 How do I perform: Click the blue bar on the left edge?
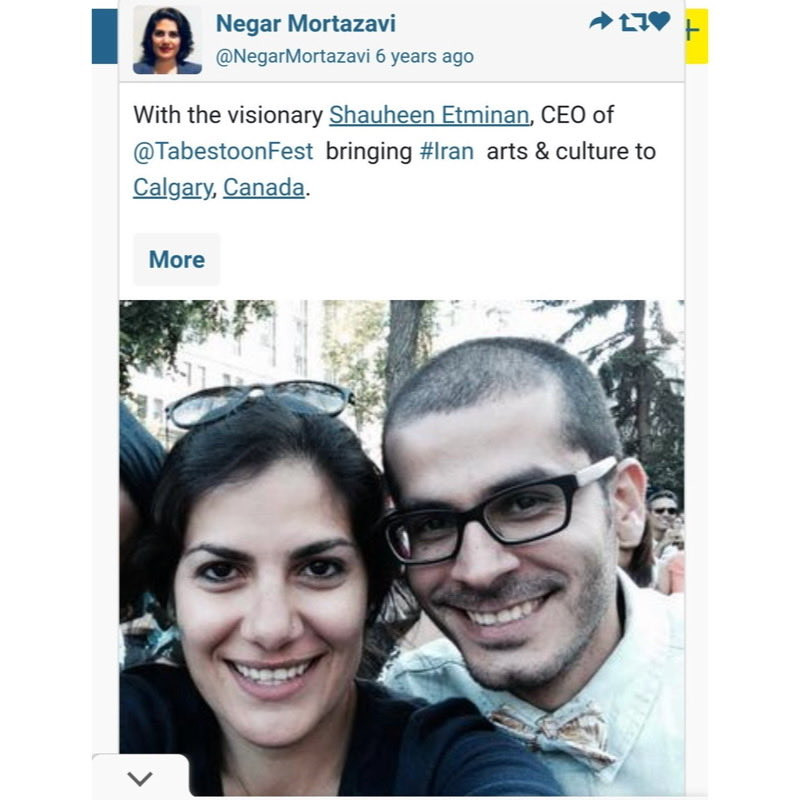(x=105, y=36)
